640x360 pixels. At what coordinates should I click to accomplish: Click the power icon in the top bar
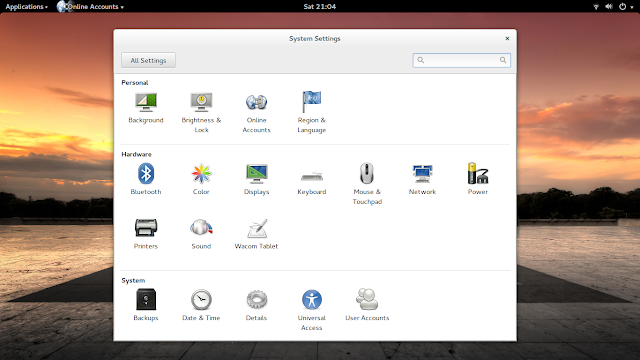point(622,7)
